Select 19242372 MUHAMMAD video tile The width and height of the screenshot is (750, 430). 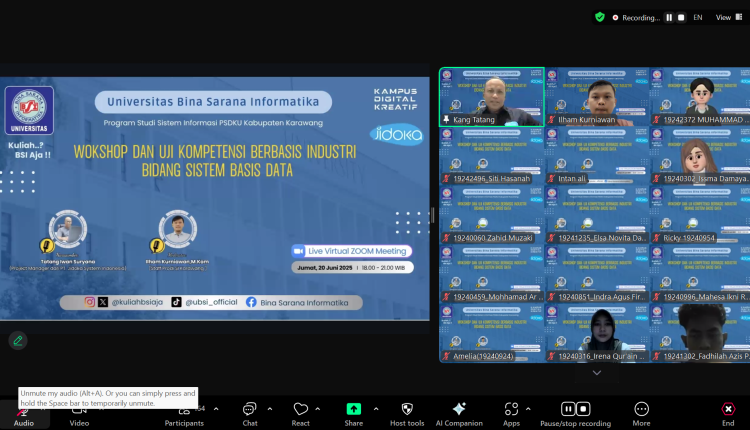(x=701, y=97)
